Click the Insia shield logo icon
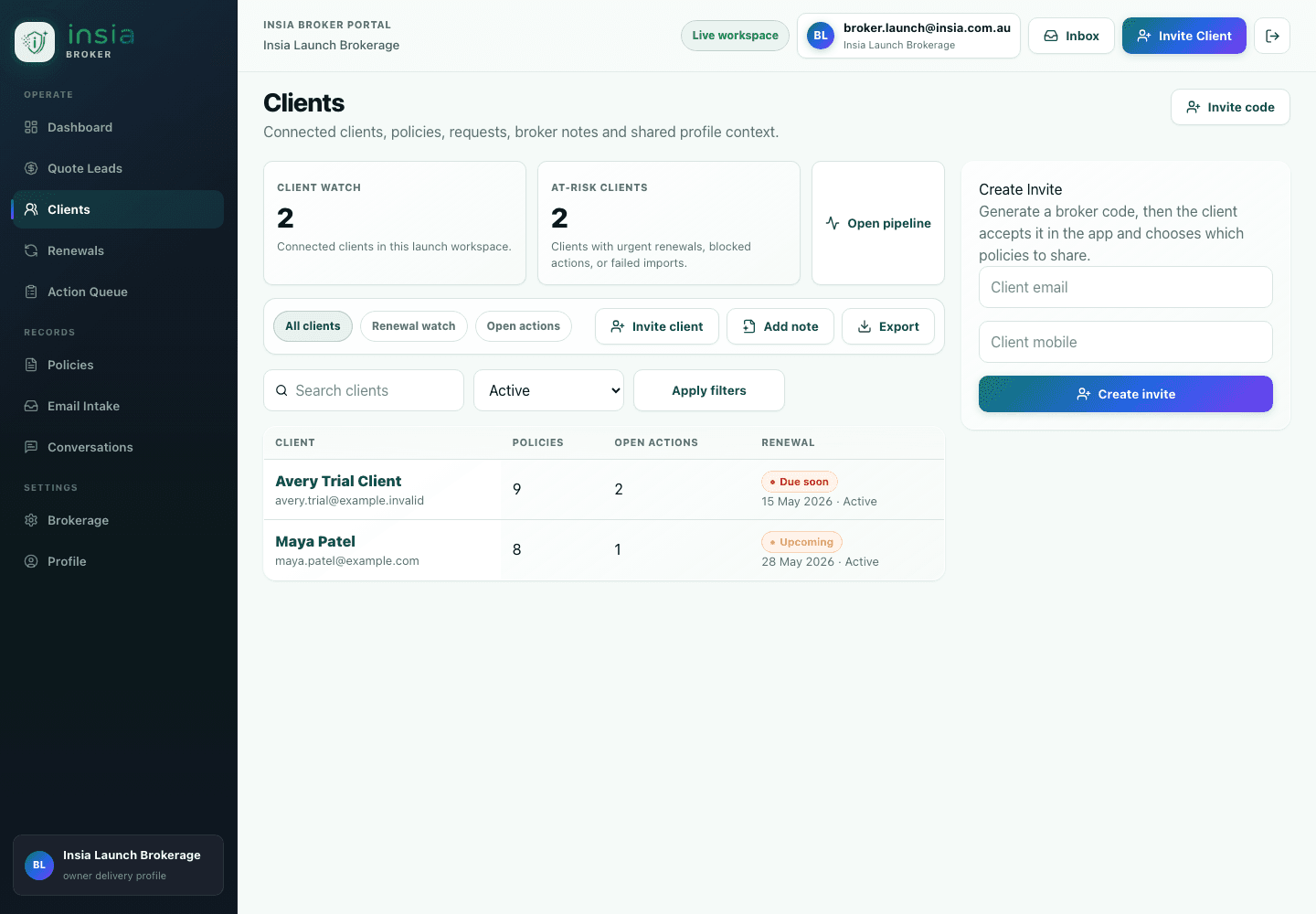1316x914 pixels. coord(35,42)
